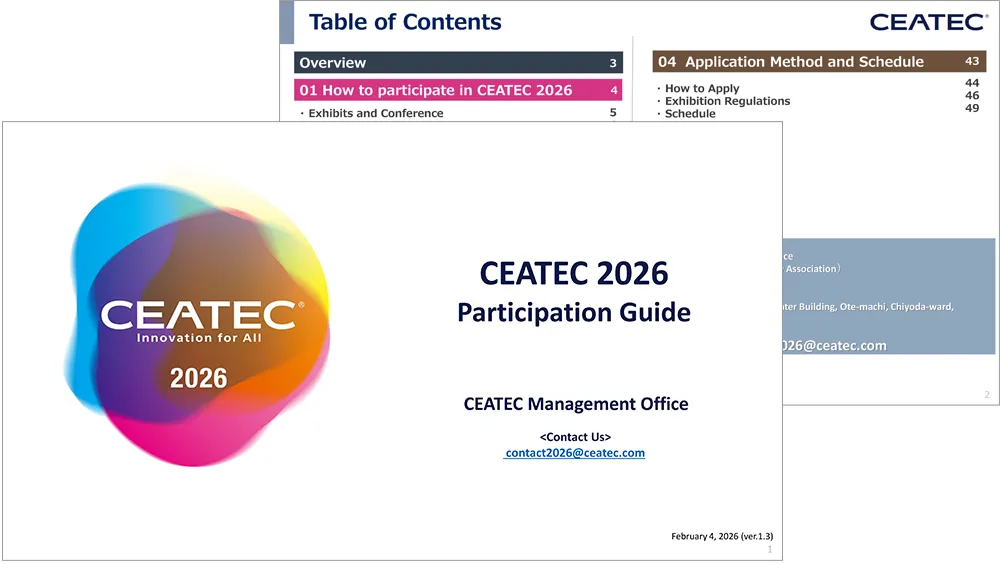Click the CEATEC logo beside Table of Contents
The height and width of the screenshot is (564, 1000).
point(928,22)
